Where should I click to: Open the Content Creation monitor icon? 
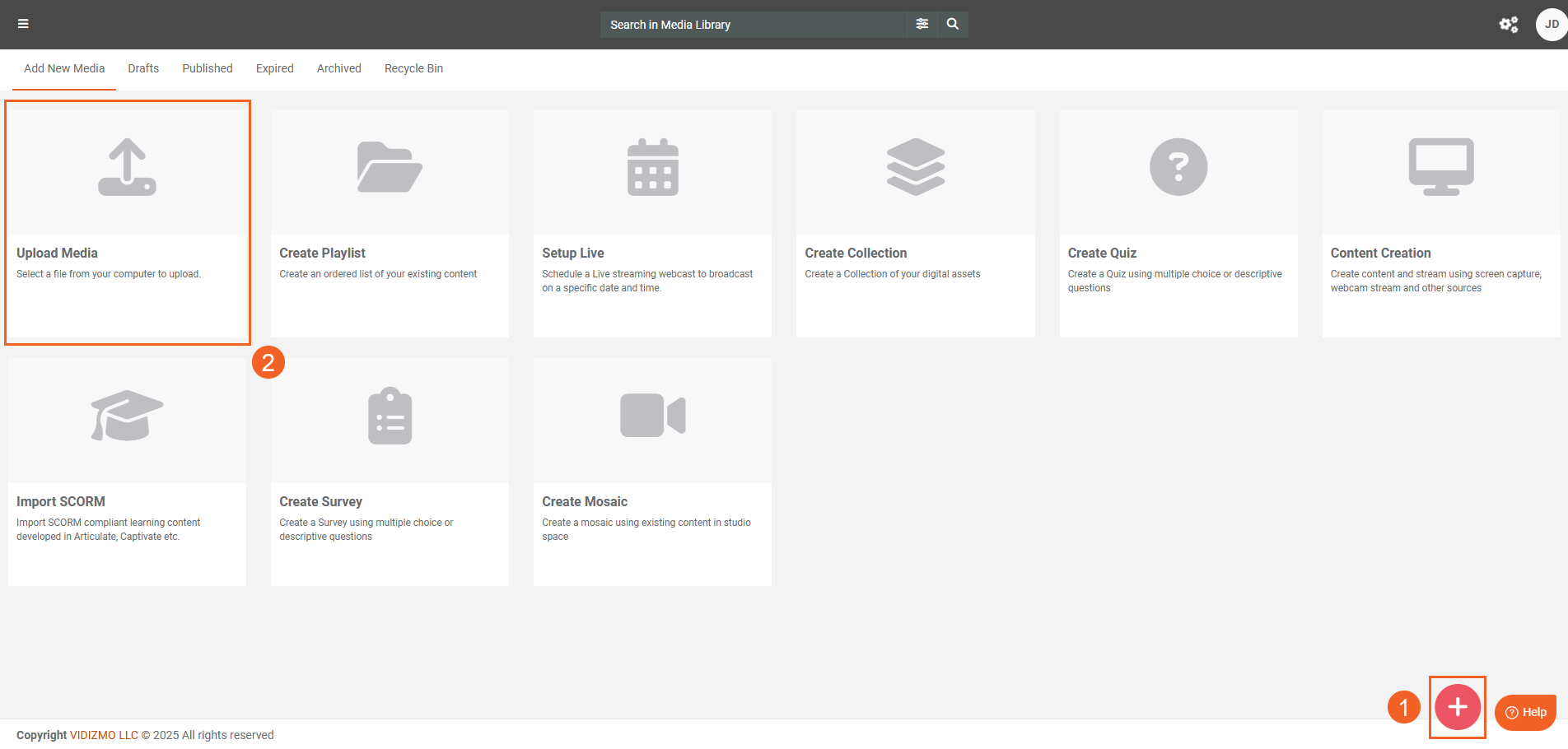point(1440,167)
